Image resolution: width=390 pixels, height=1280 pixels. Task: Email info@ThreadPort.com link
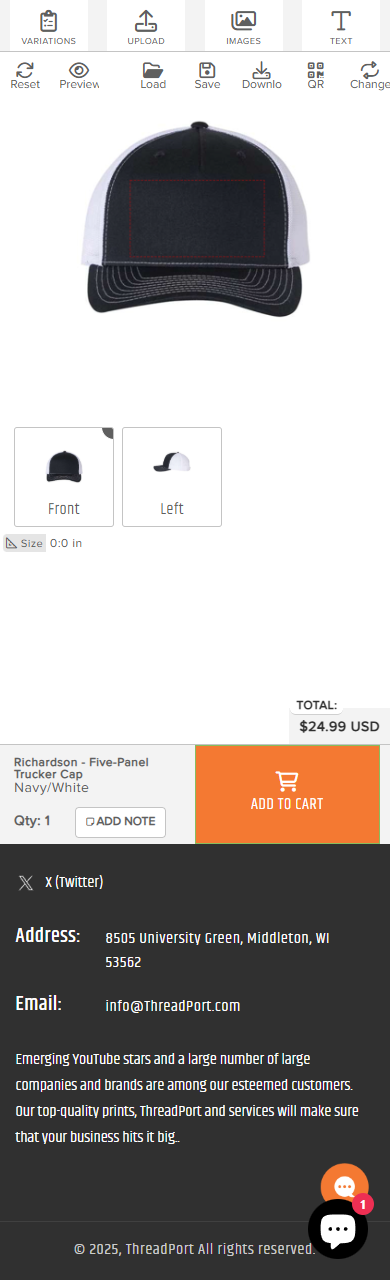click(172, 1006)
